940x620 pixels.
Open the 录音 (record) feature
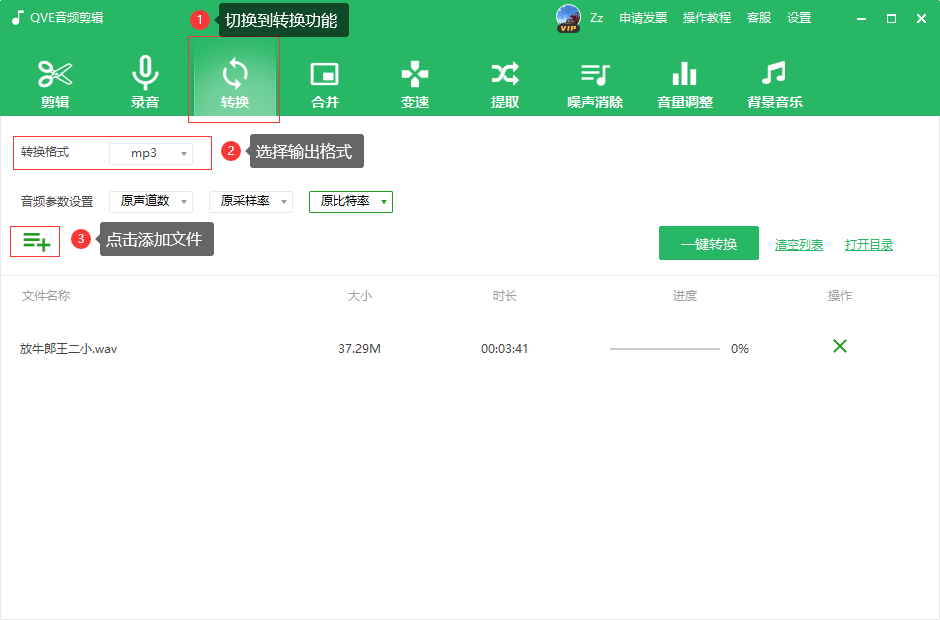click(x=144, y=80)
